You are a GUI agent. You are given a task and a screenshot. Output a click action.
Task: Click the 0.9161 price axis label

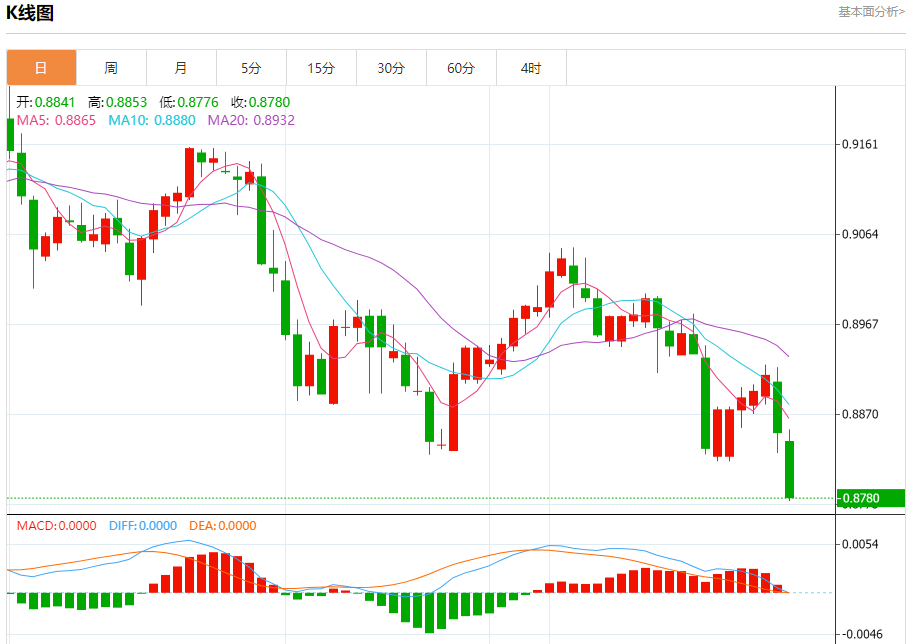click(860, 144)
